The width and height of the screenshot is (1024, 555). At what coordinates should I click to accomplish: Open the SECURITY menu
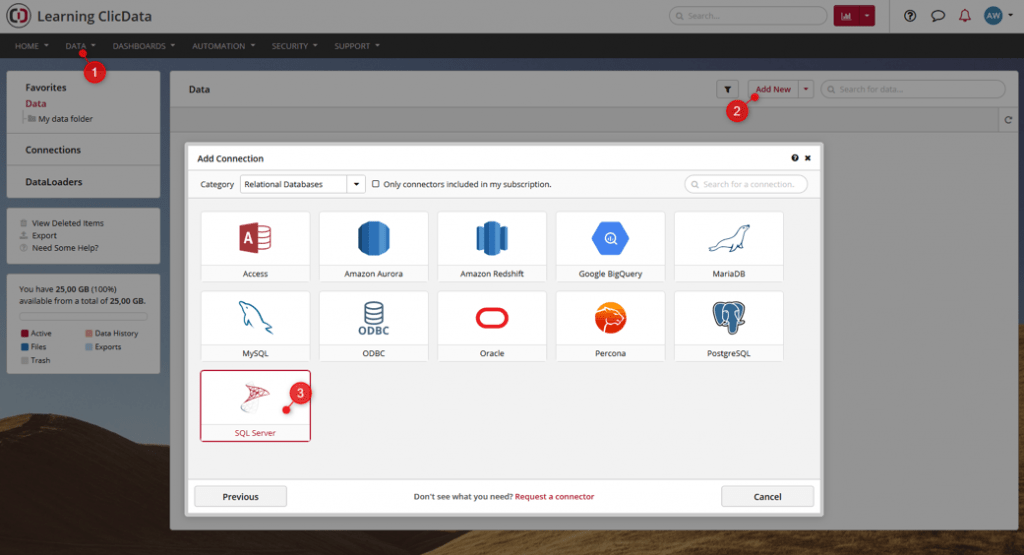(x=295, y=46)
